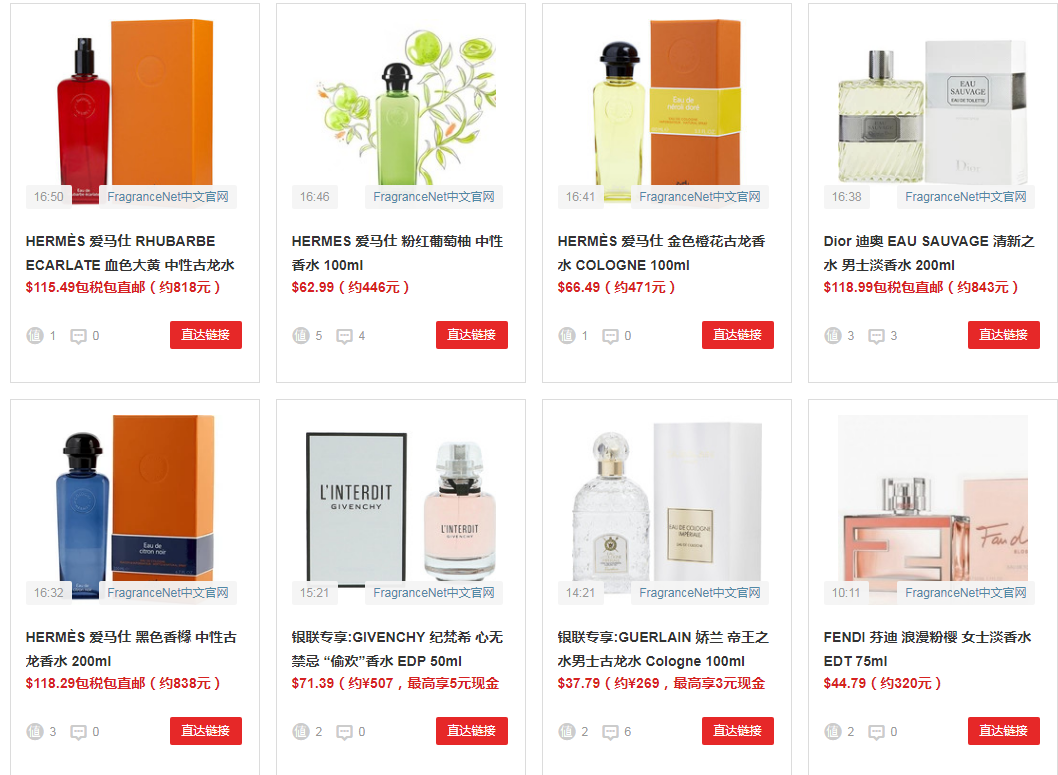Click the 值 worth icon on Dior Eau Sauvage card
Image resolution: width=1058 pixels, height=775 pixels.
pyautogui.click(x=833, y=335)
